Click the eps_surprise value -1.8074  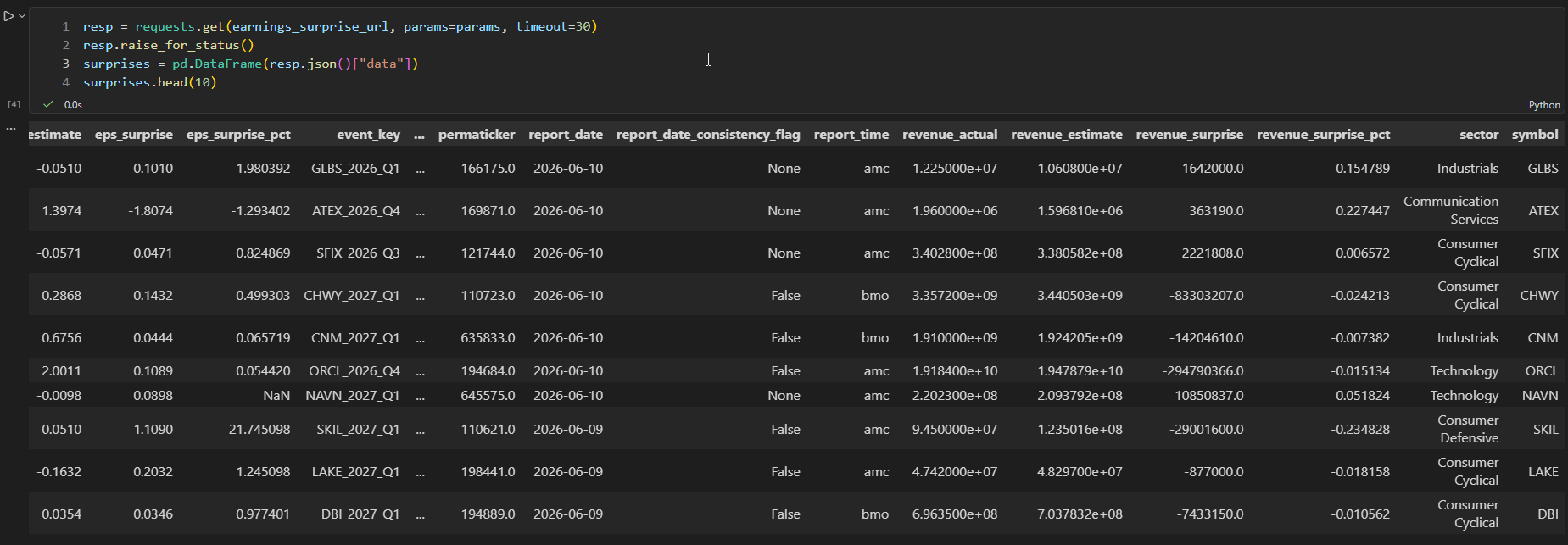151,211
